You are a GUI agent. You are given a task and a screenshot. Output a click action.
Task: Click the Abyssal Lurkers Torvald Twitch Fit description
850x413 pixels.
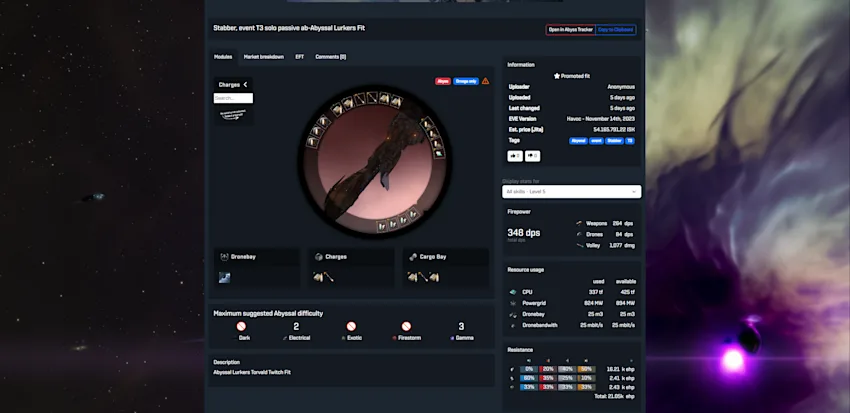[252, 372]
